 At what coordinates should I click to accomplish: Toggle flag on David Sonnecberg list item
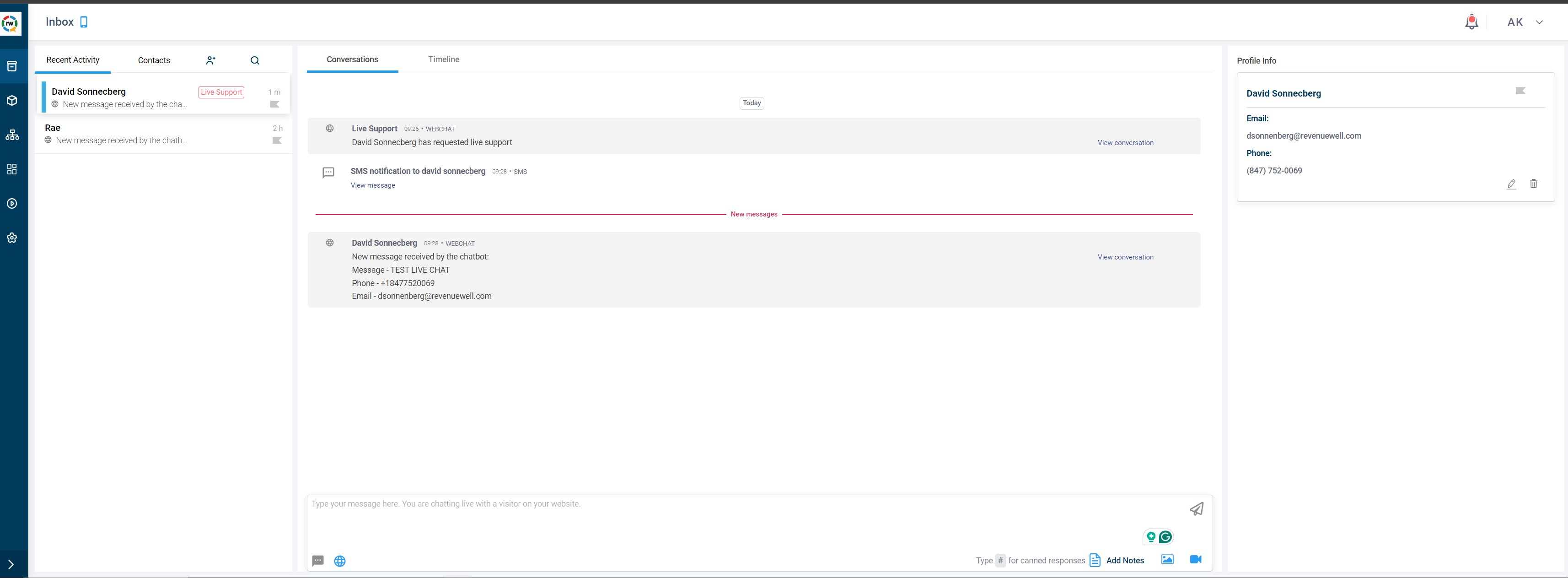click(274, 104)
